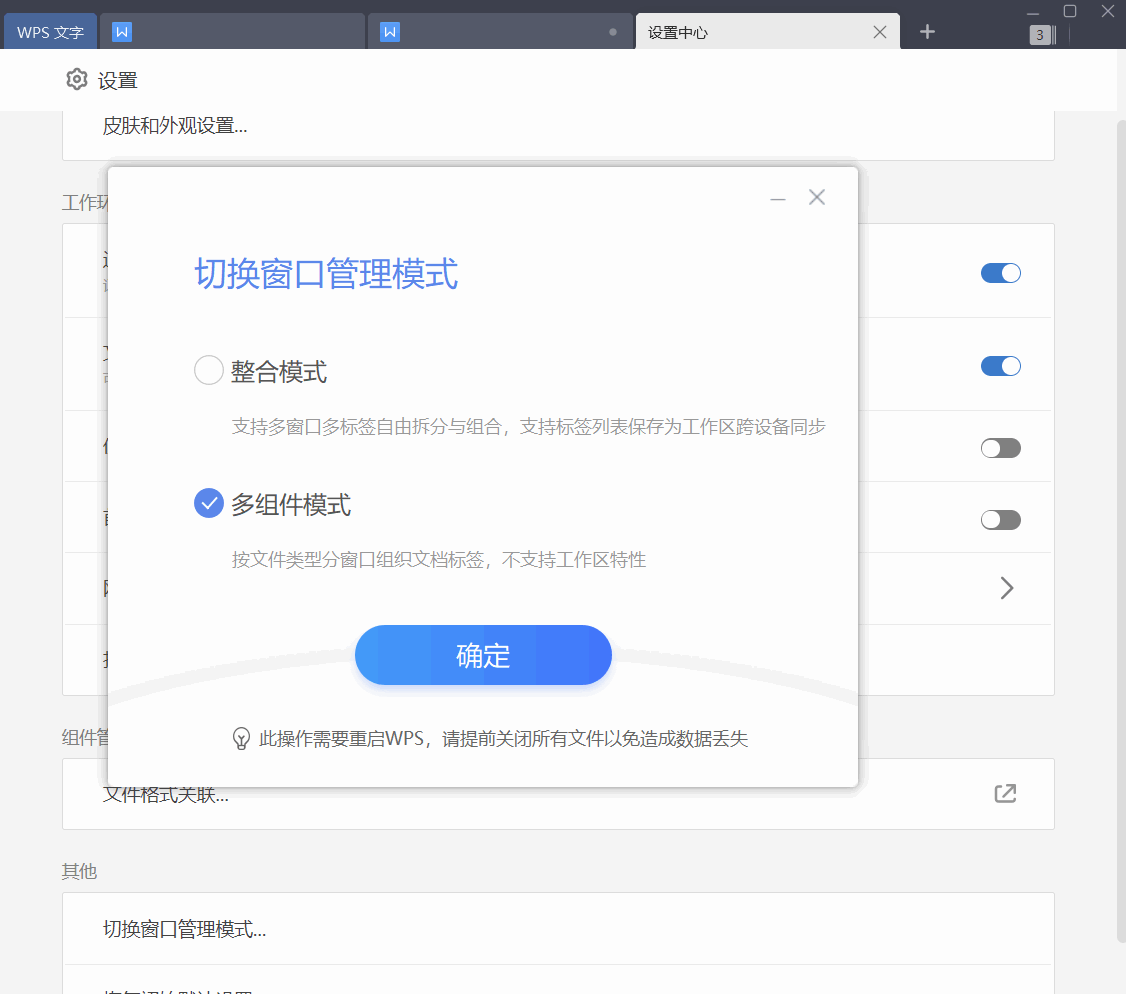The height and width of the screenshot is (994, 1126).
Task: Open the external link icon for 文件格式关联
Action: (1005, 793)
